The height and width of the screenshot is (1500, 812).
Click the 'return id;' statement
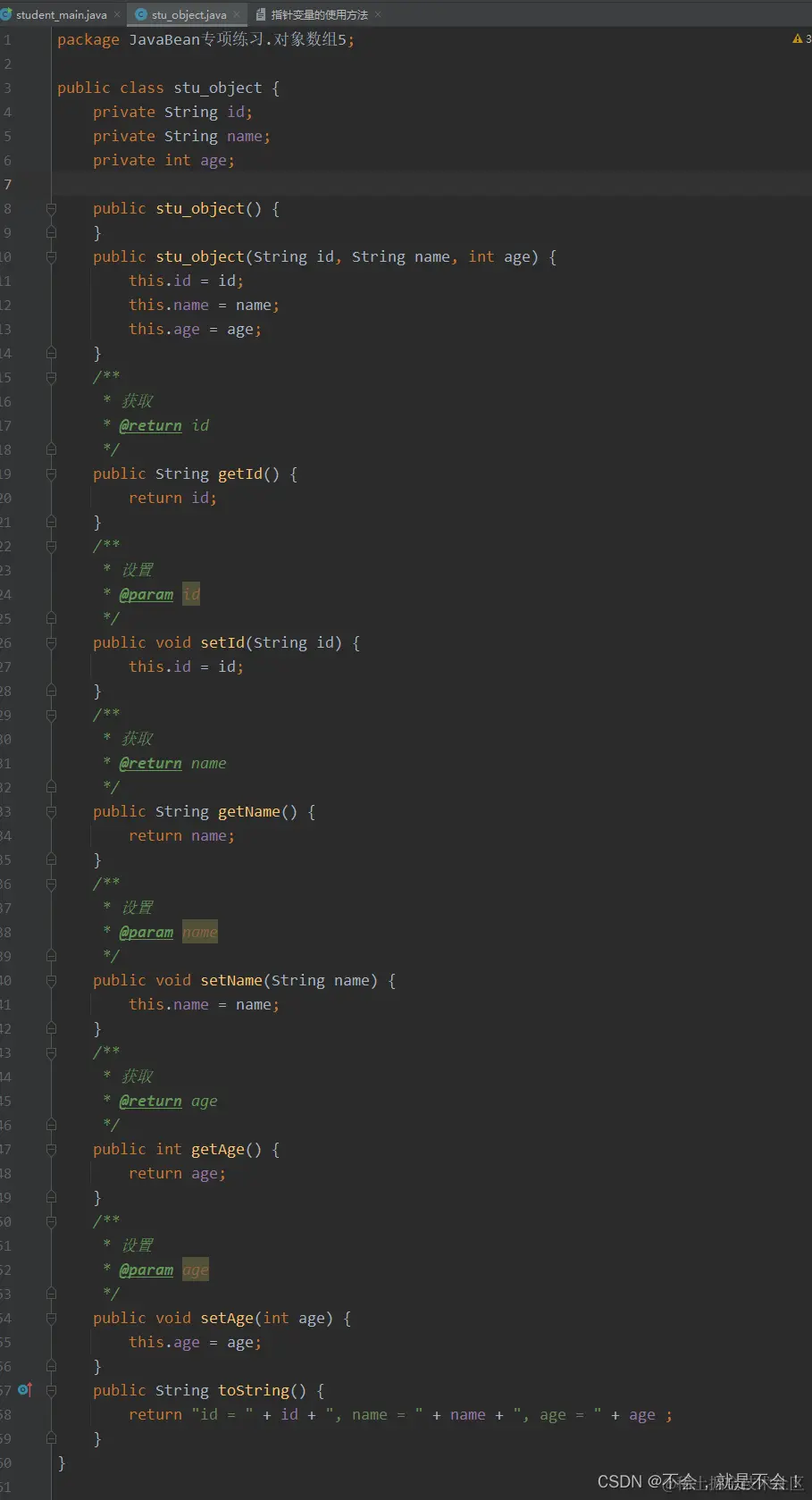[173, 498]
